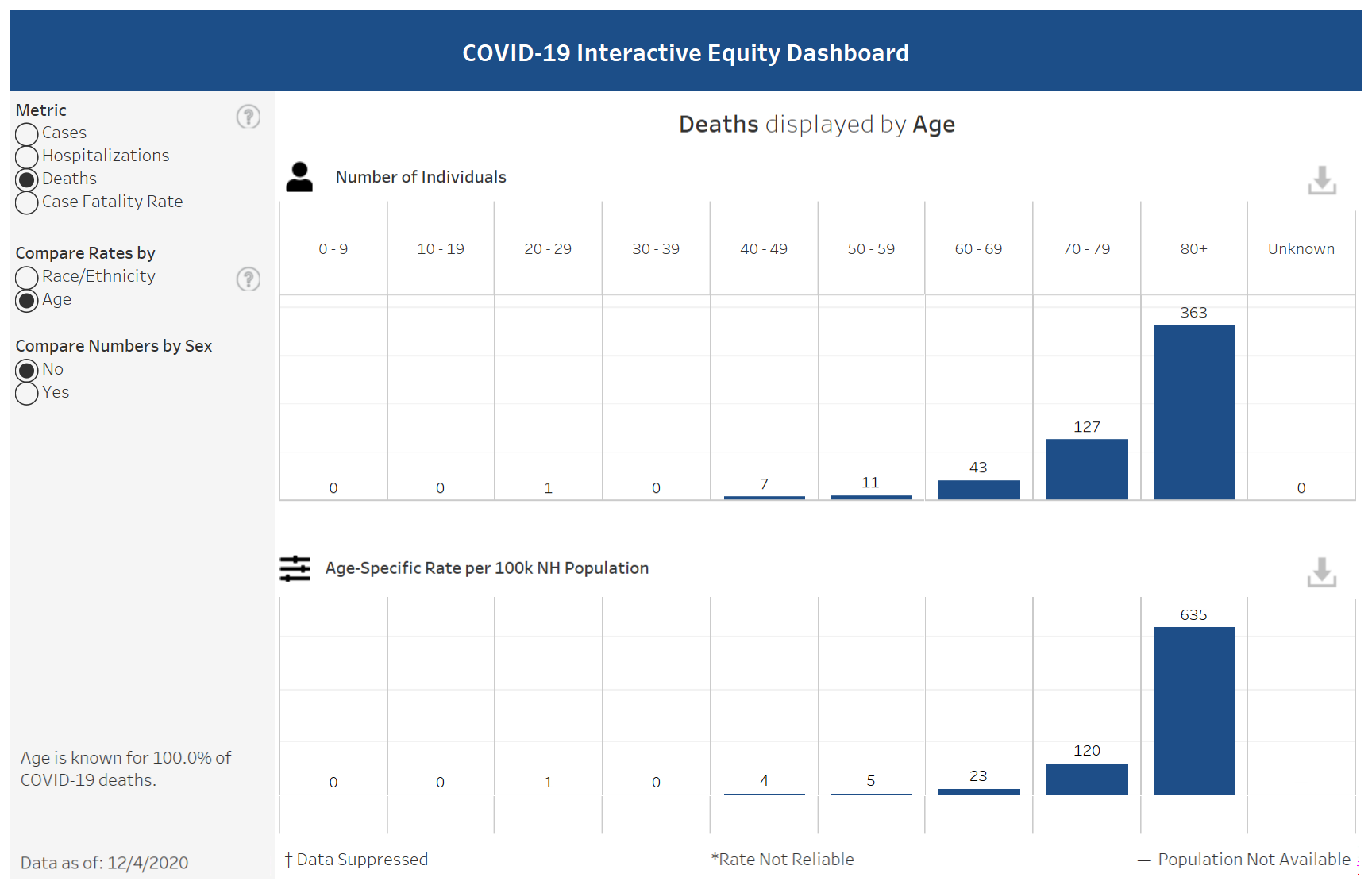The width and height of the screenshot is (1372, 889).
Task: Compare rates by Race/Ethnicity
Action: tap(27, 278)
